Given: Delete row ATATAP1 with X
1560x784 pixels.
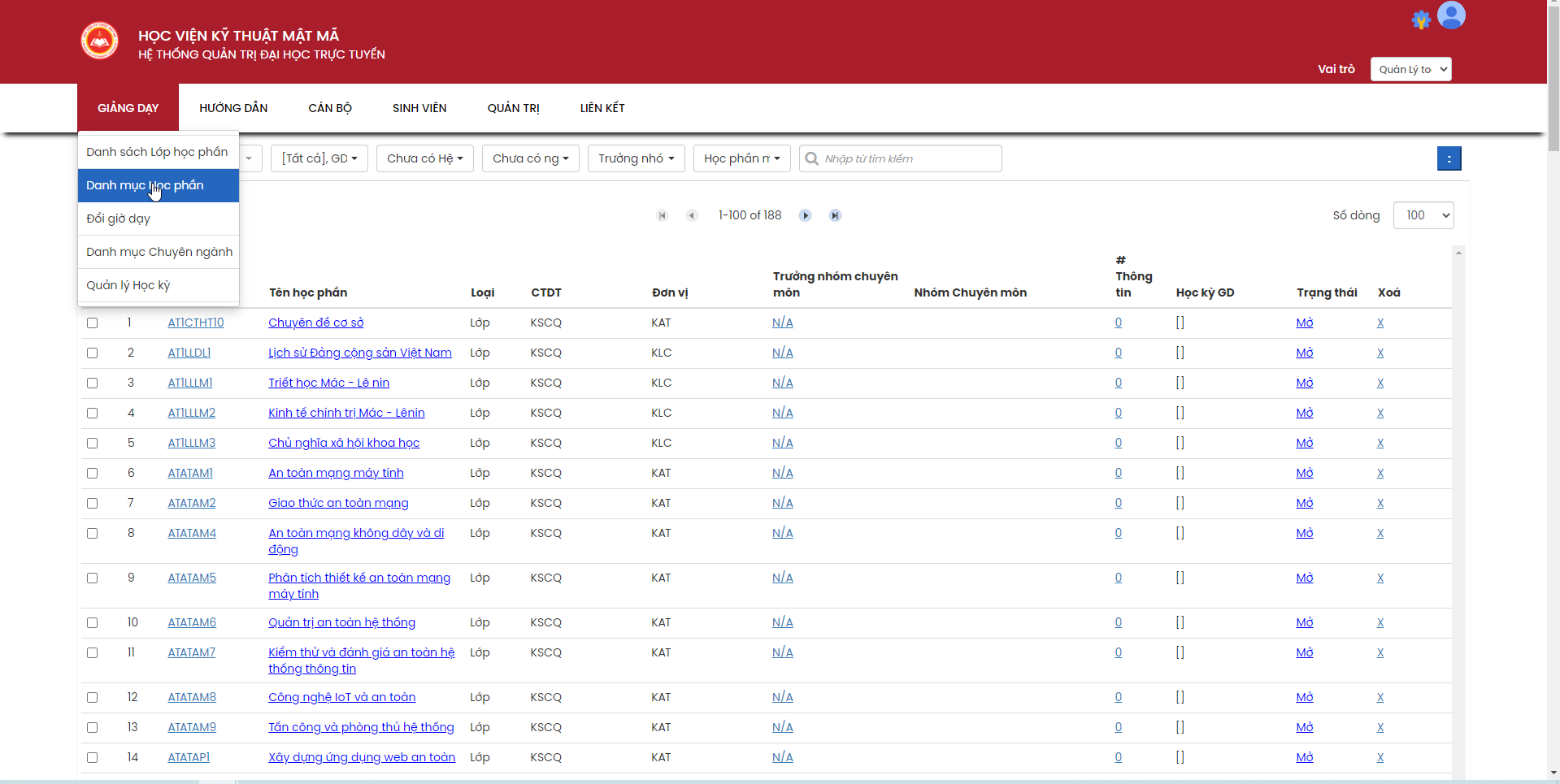Looking at the screenshot, I should click(1380, 757).
